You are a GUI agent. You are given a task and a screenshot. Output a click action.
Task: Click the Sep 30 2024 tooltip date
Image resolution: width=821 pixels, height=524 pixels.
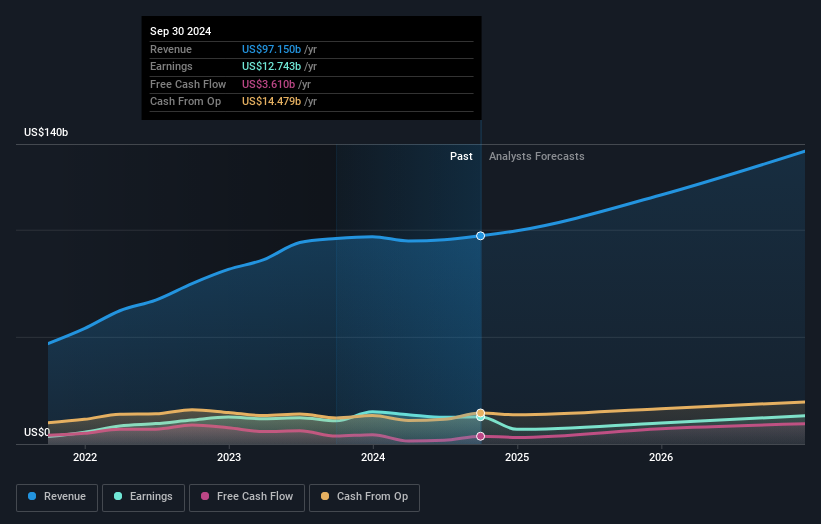point(181,31)
